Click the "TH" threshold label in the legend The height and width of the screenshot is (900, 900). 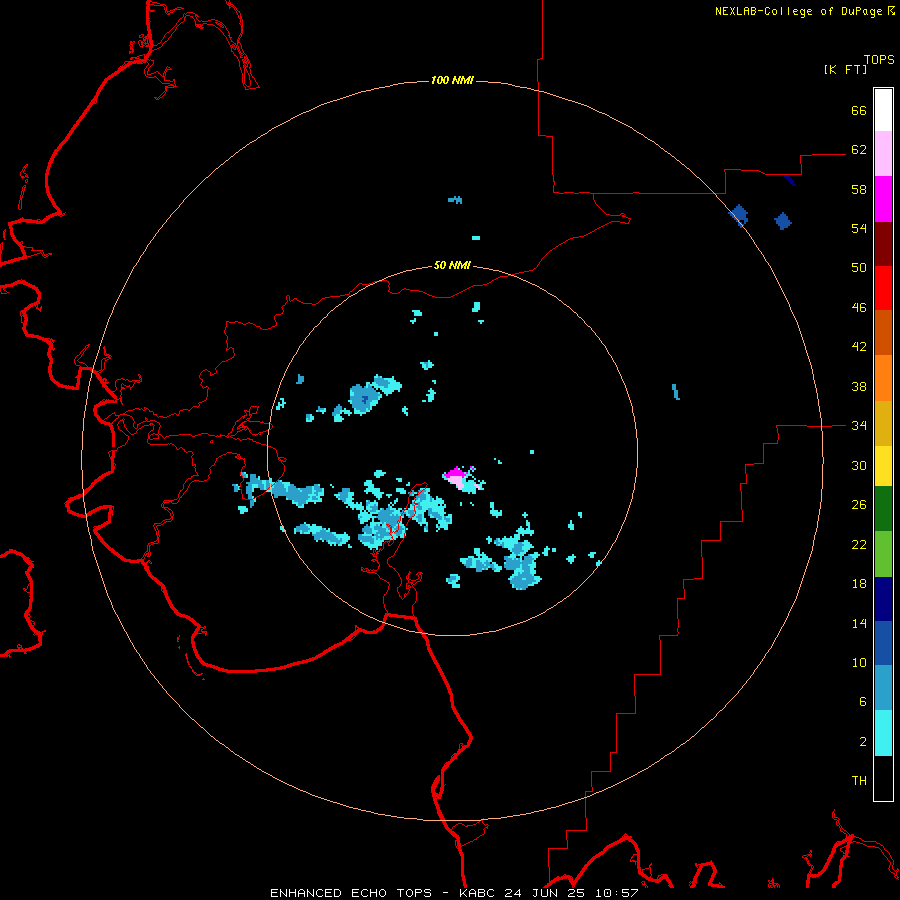pyautogui.click(x=859, y=780)
